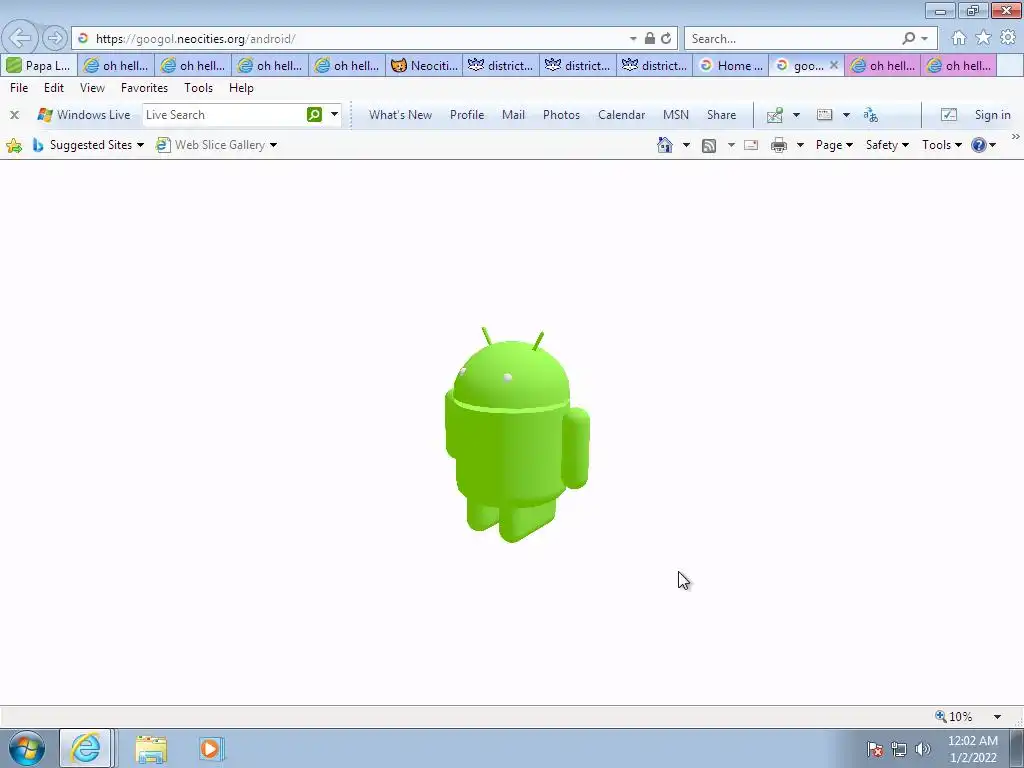Click the RSS Feeds icon
Image resolution: width=1024 pixels, height=768 pixels.
(709, 145)
